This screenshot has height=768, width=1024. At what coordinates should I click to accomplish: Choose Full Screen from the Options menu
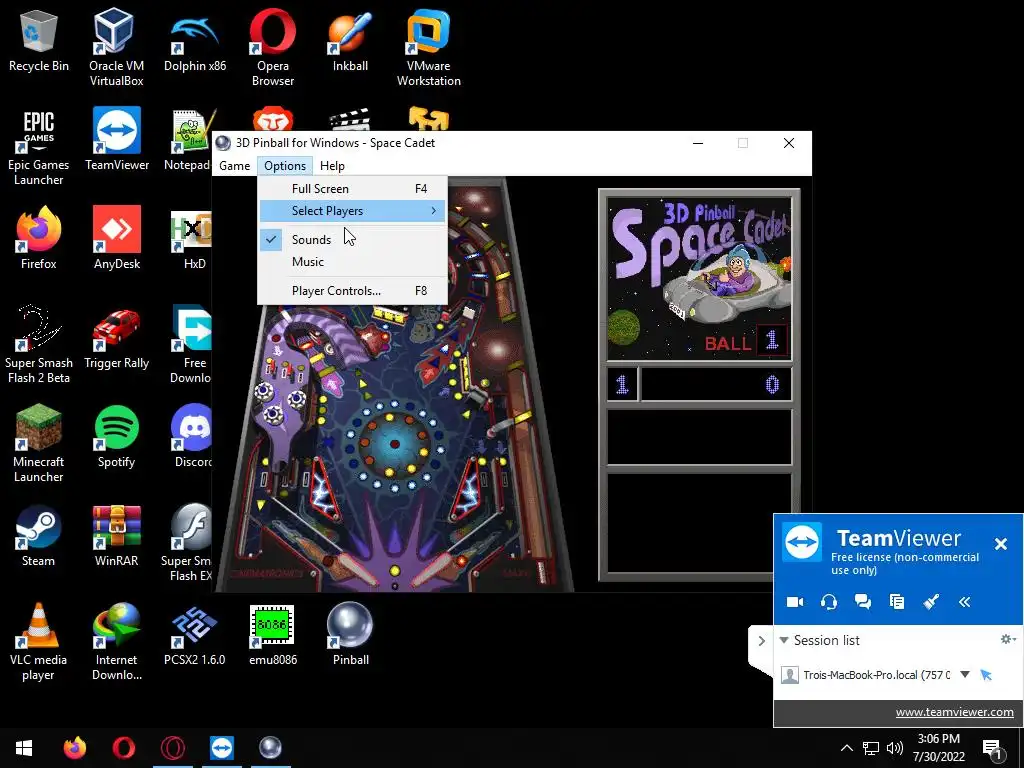[x=353, y=189]
